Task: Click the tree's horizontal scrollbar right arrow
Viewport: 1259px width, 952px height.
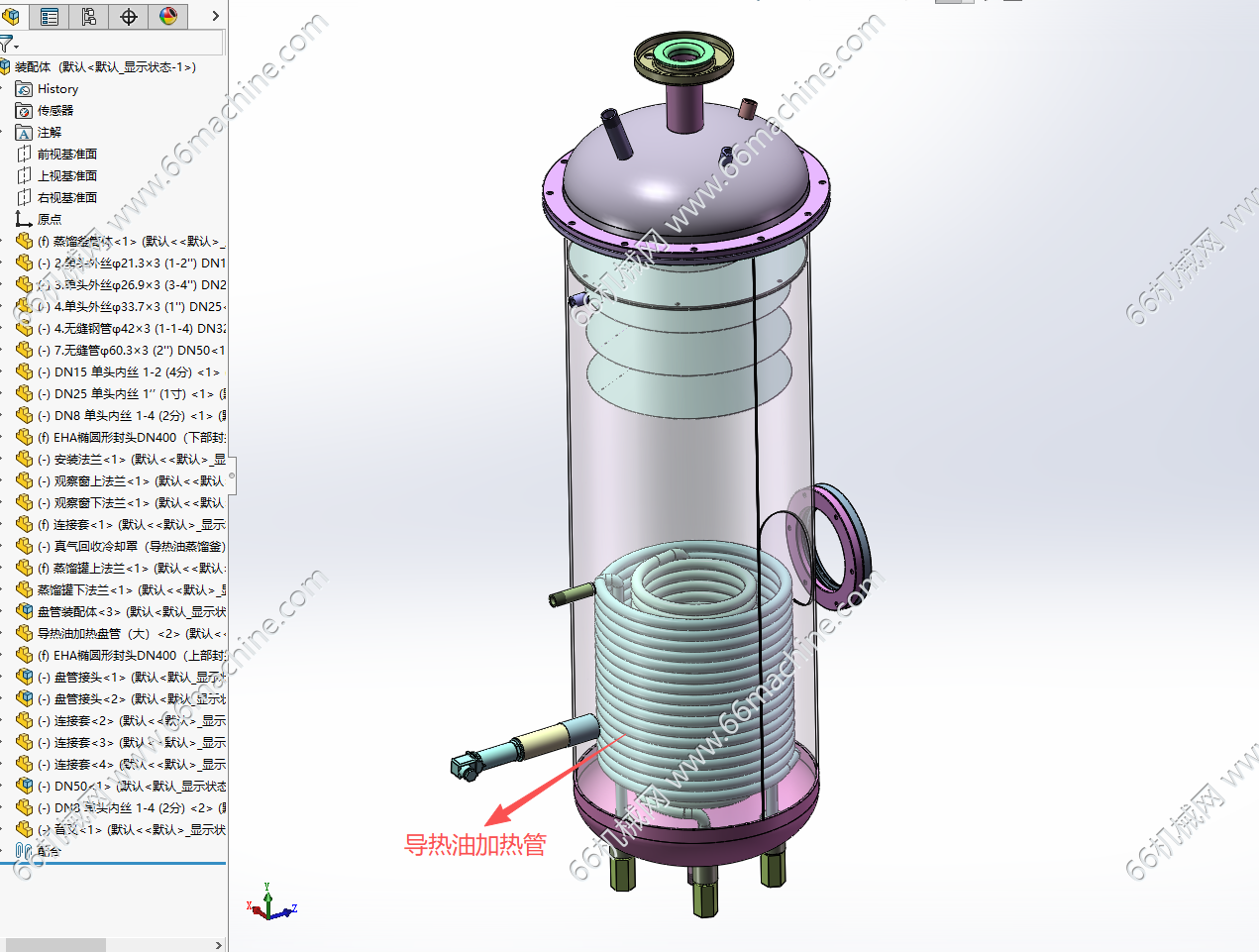Action: point(219,945)
